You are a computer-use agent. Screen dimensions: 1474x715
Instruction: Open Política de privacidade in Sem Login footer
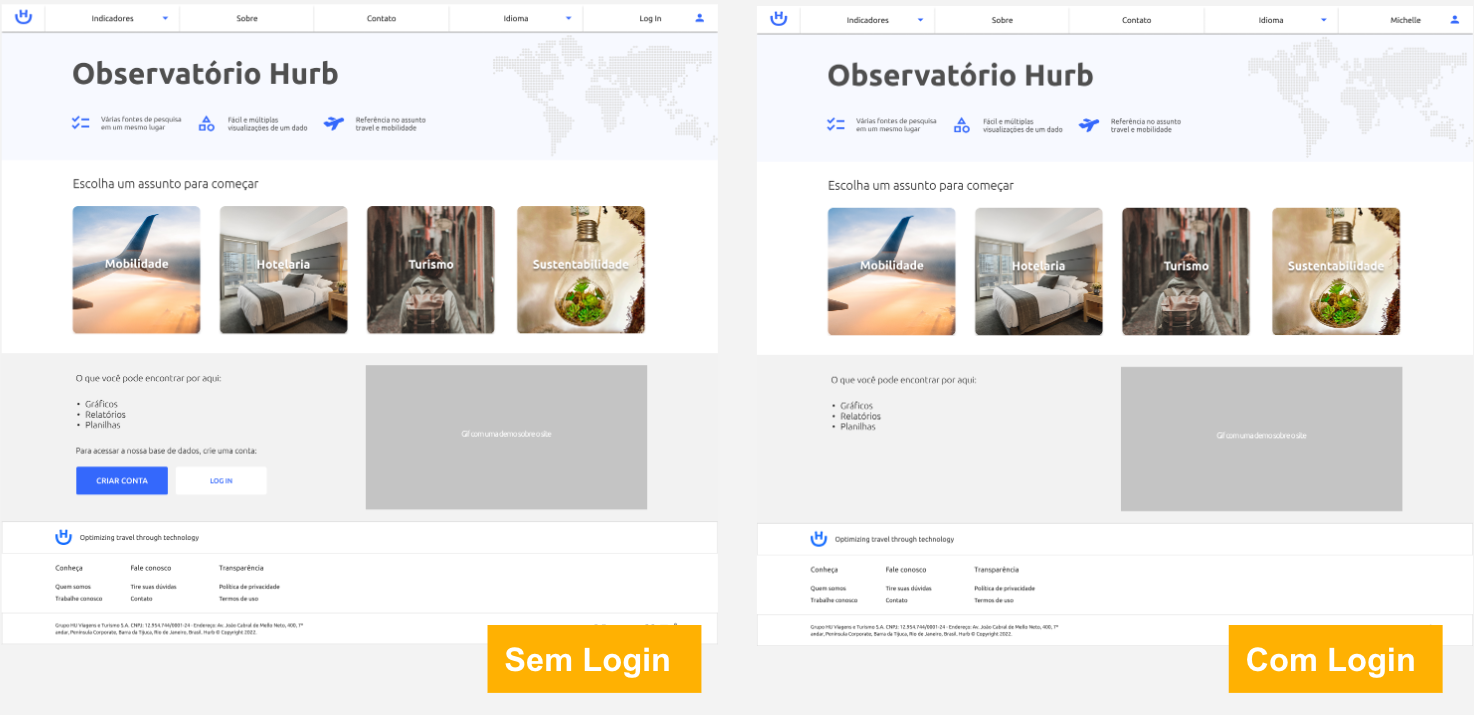[249, 587]
